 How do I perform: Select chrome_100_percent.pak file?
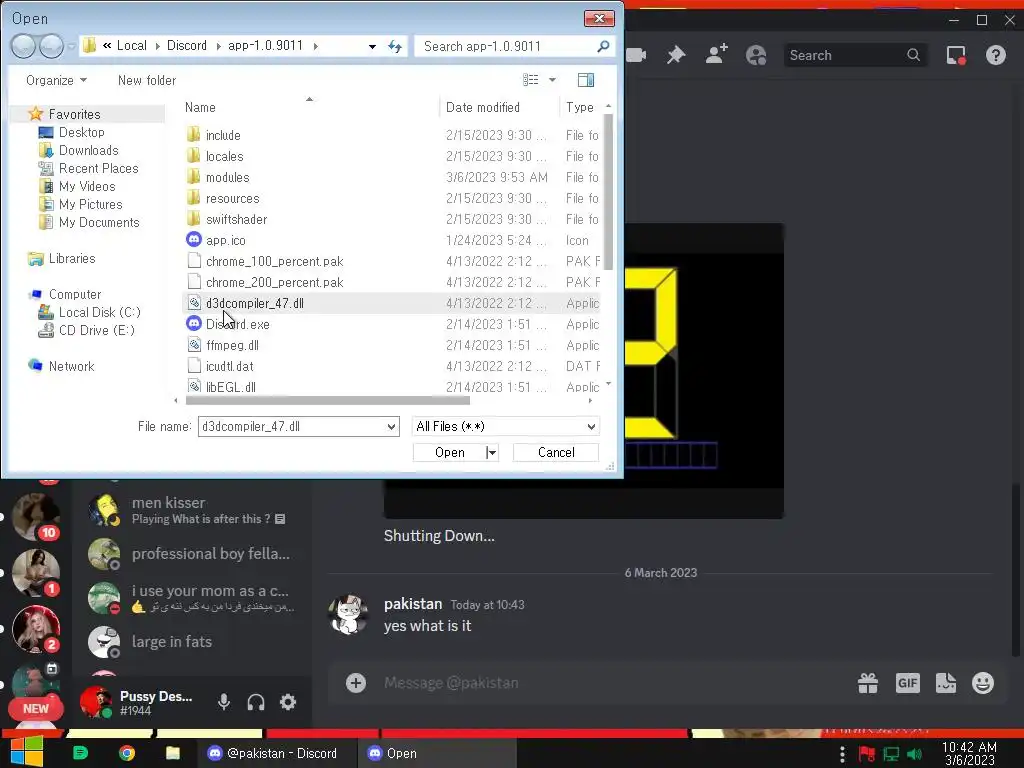392,261
